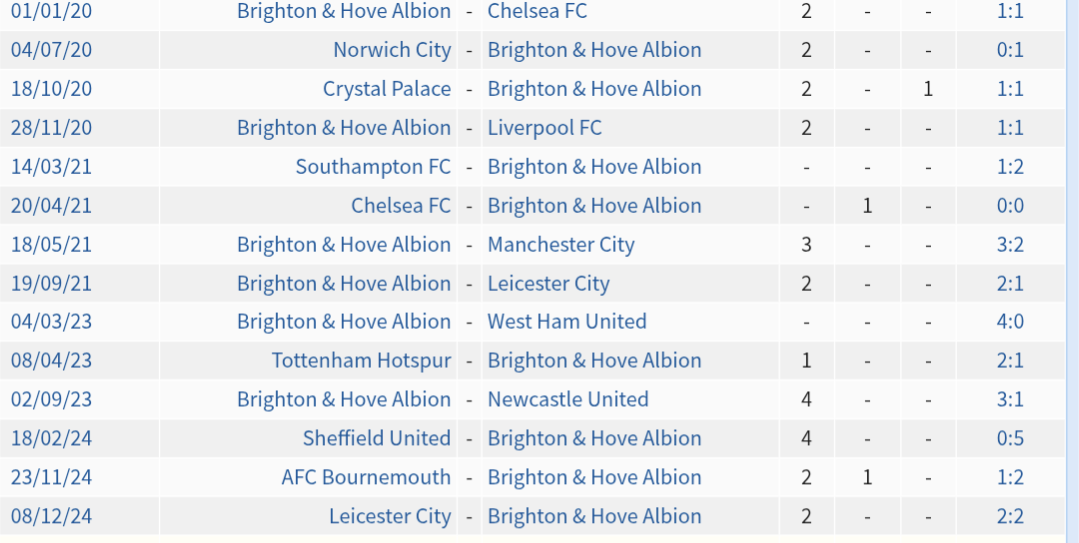
Task: Open the Sheffield United team link
Action: pyautogui.click(x=376, y=438)
